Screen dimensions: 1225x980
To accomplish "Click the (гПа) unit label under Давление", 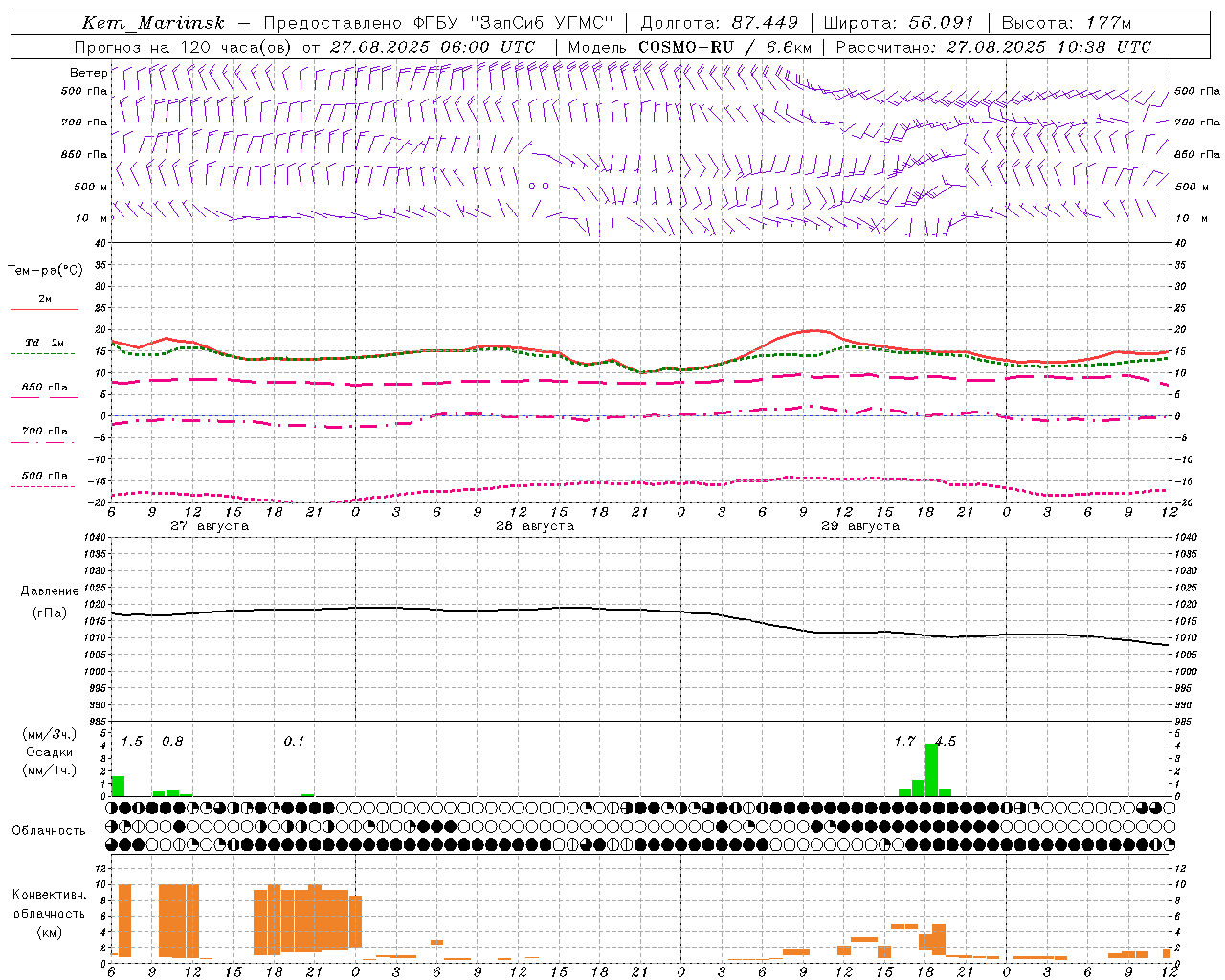I will coord(50,613).
